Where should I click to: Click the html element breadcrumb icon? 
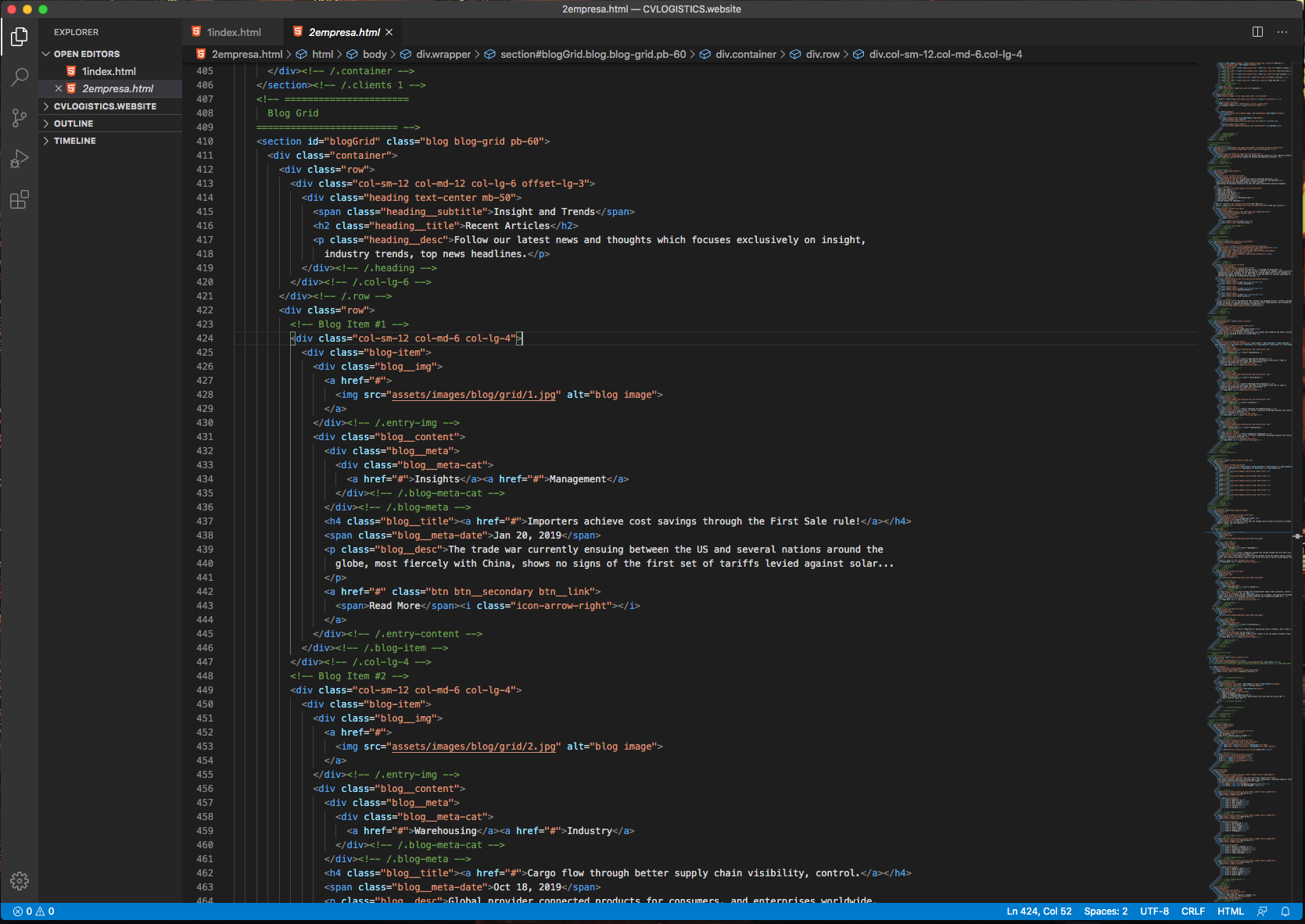[x=301, y=54]
